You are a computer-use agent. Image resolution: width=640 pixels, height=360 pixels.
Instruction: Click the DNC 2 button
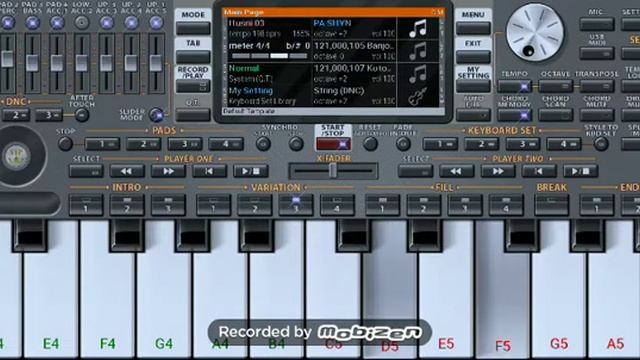click(x=16, y=116)
